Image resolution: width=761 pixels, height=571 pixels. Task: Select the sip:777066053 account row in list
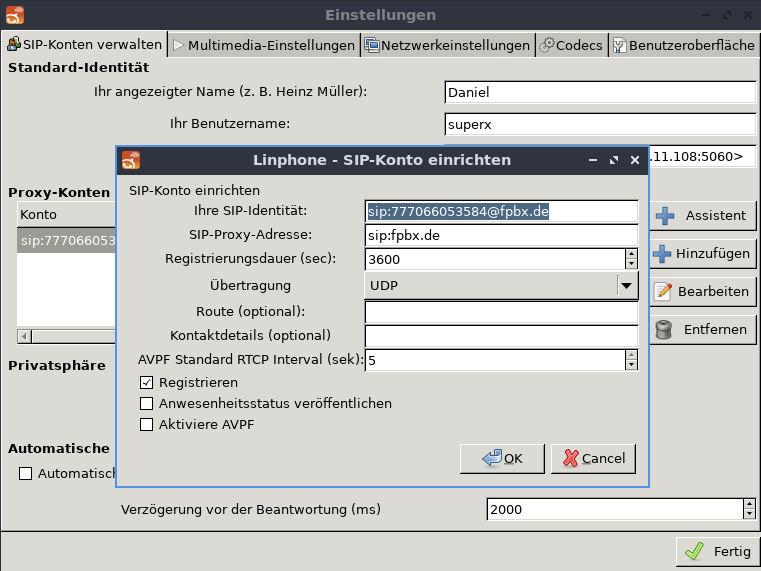click(67, 241)
